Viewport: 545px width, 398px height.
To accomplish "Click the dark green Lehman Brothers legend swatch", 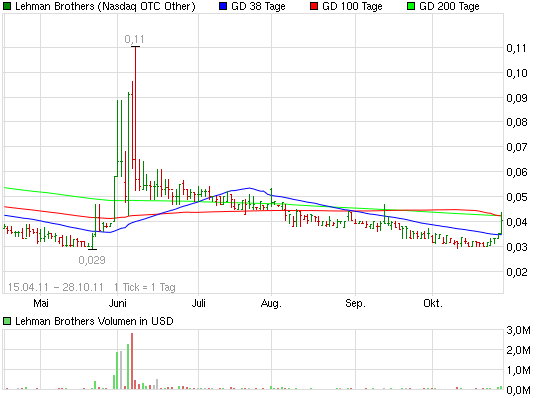I will (x=7, y=6).
